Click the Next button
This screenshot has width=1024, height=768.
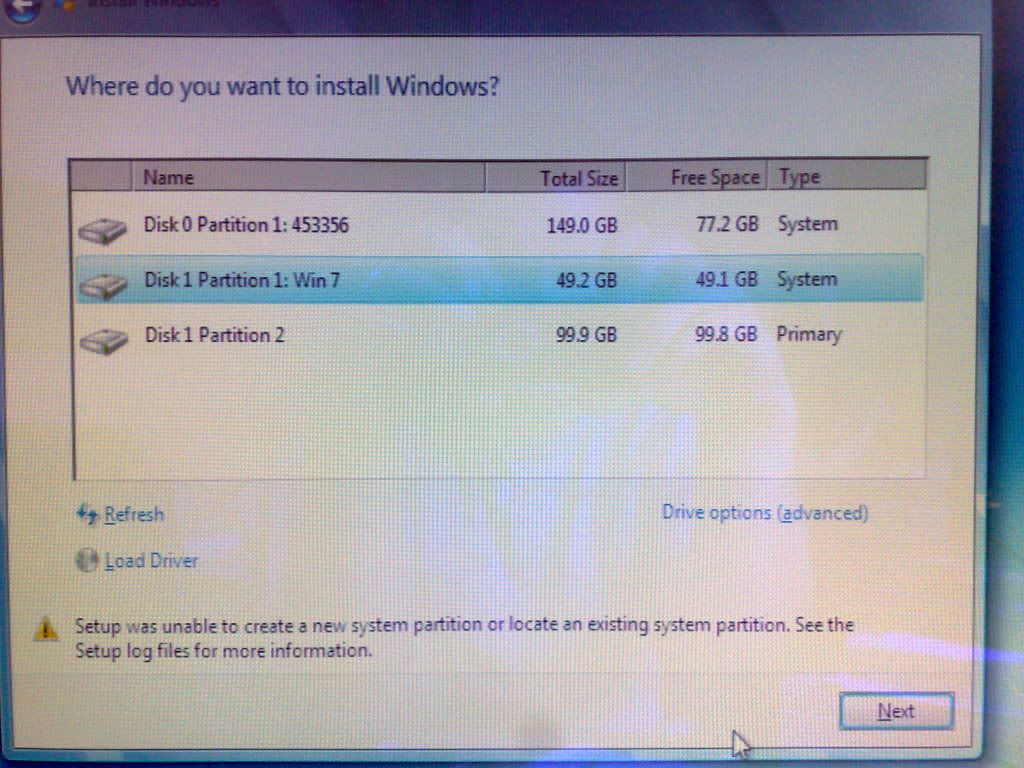[896, 711]
